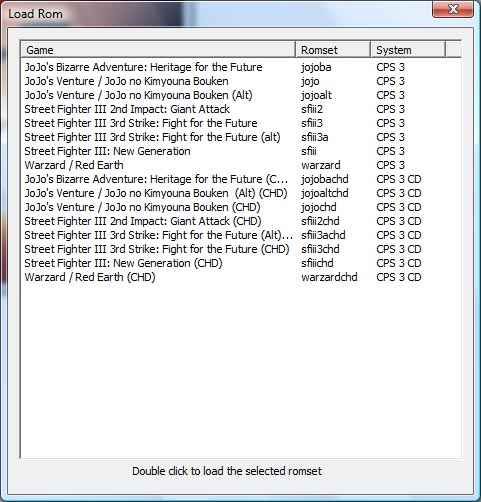The width and height of the screenshot is (481, 502).
Task: Sort list by Game column header
Action: point(158,50)
